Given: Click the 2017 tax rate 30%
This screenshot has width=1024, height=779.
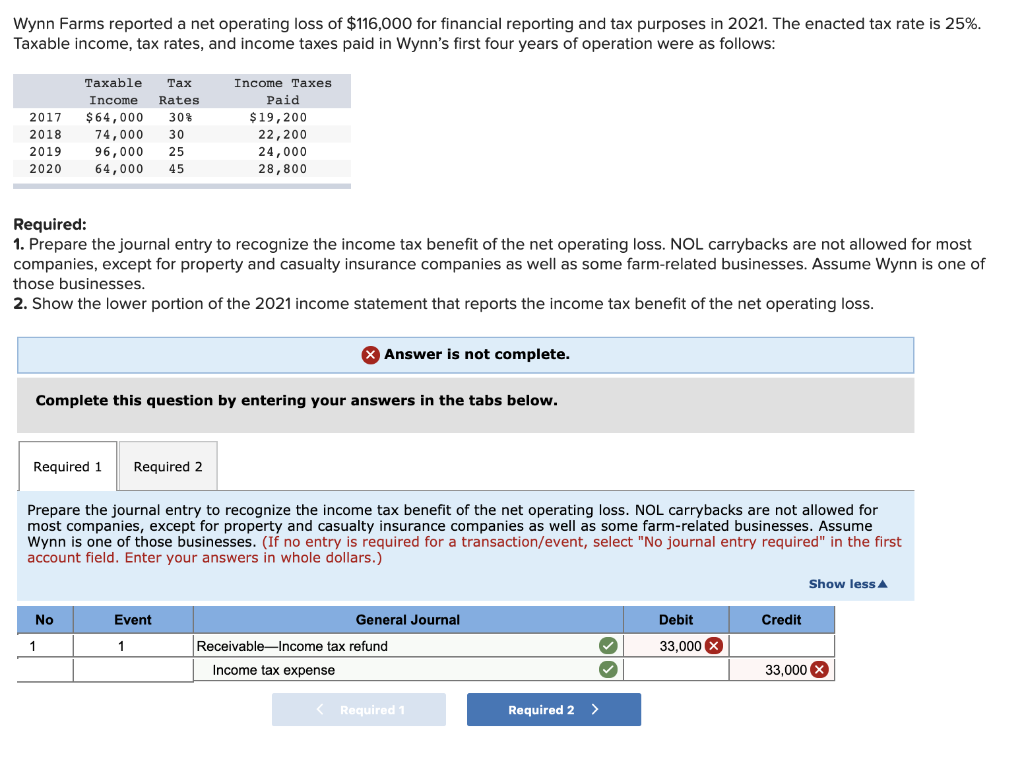Looking at the screenshot, I should [x=180, y=118].
